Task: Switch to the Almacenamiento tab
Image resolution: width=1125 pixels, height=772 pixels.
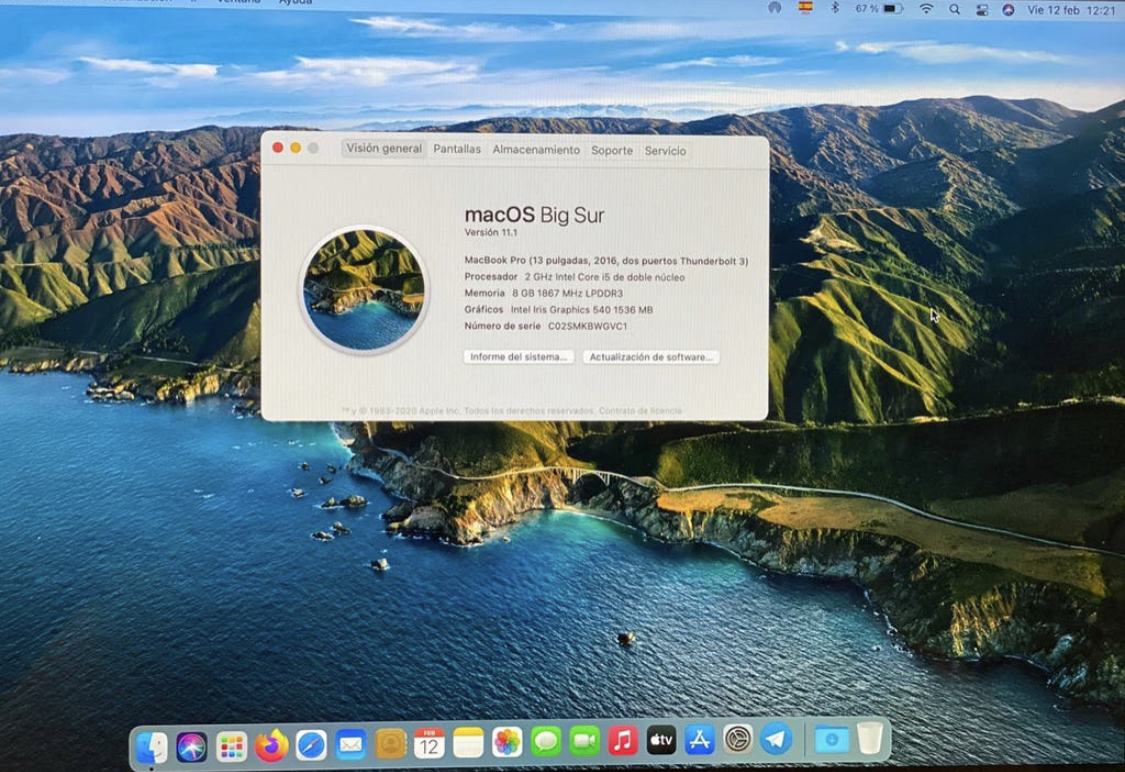Action: (536, 150)
